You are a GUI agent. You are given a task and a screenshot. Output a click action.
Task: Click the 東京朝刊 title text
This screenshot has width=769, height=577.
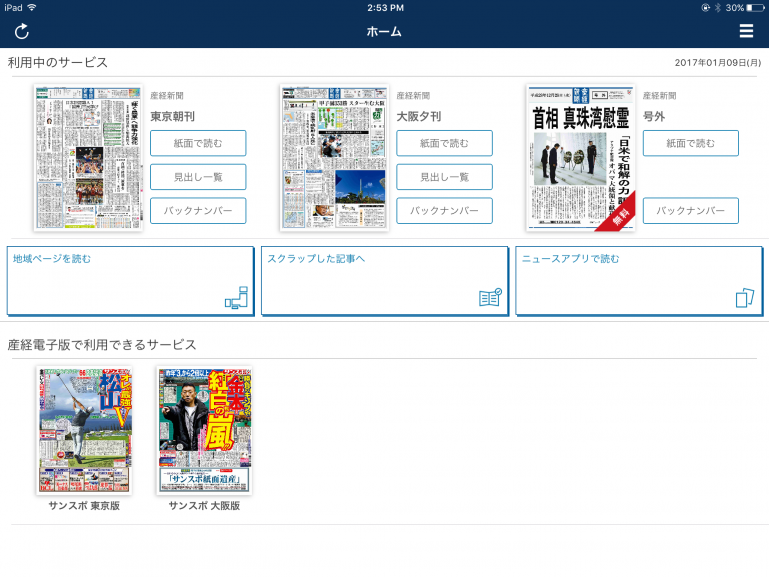point(173,116)
